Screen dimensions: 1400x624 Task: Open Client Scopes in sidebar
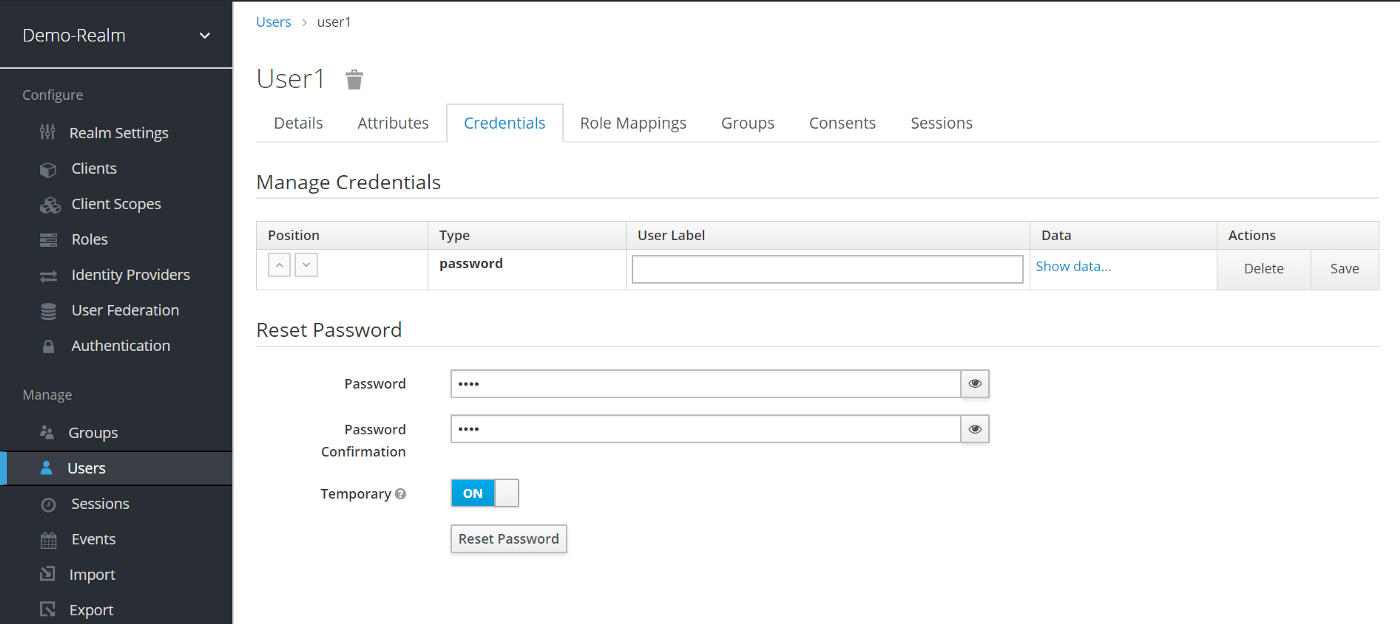pos(116,204)
